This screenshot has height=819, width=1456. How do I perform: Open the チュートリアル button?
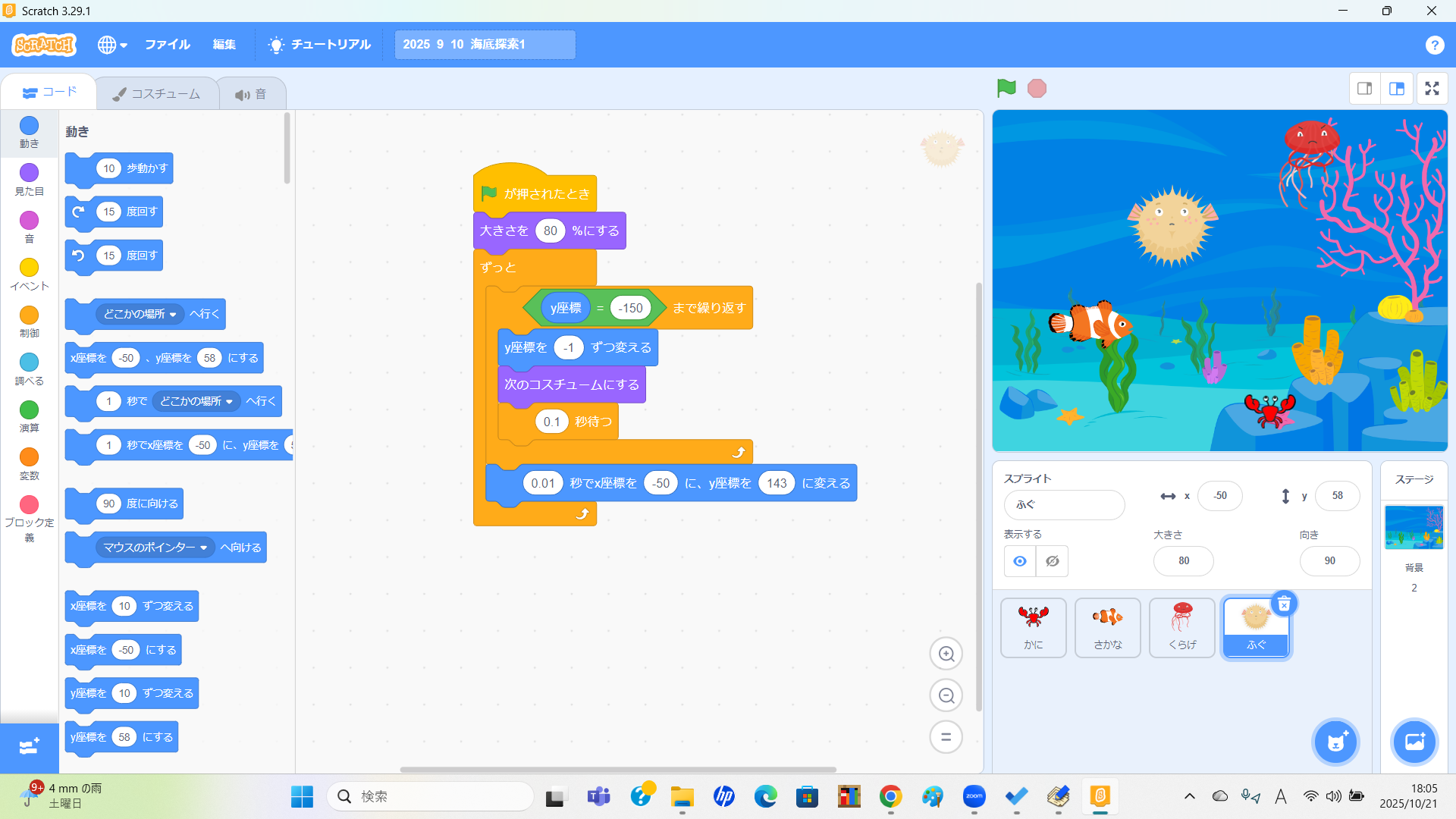[319, 45]
